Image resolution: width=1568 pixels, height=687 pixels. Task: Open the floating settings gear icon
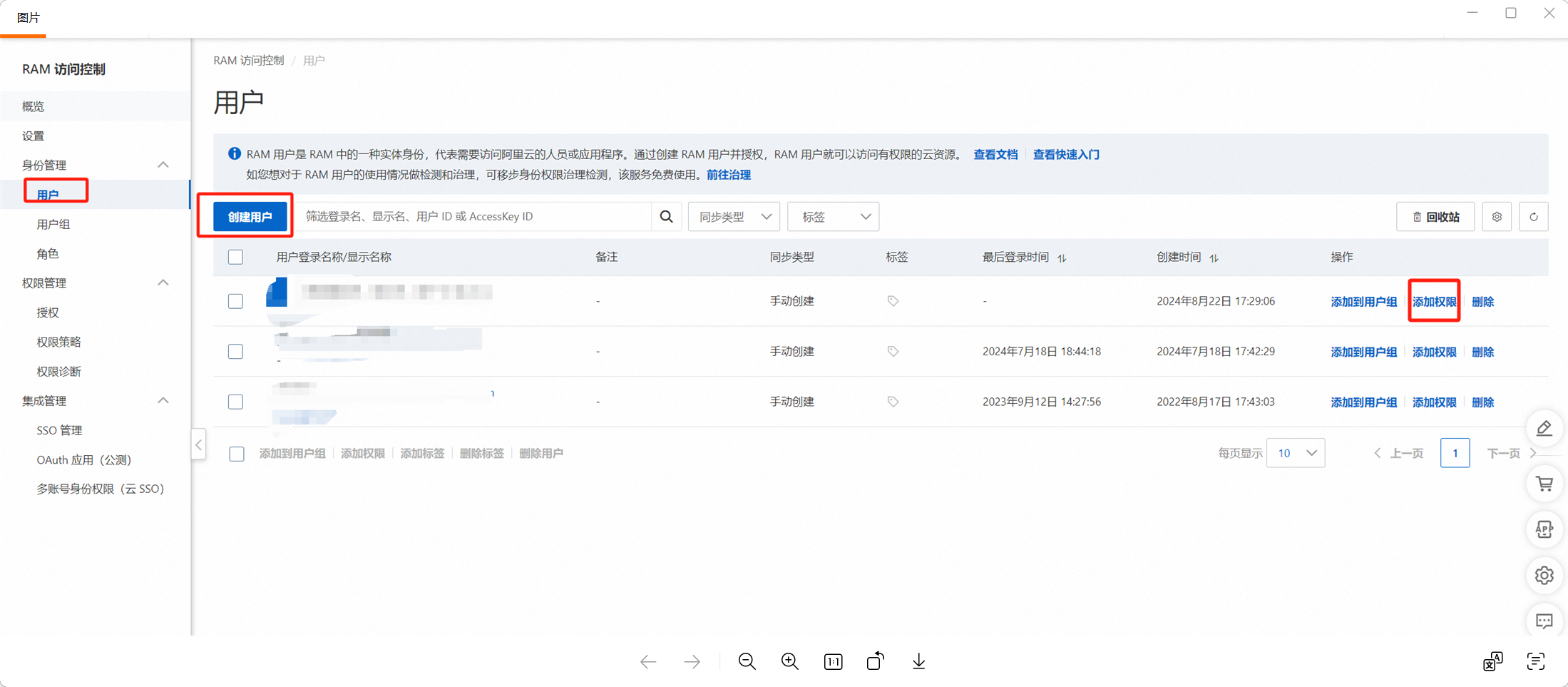coord(1544,575)
